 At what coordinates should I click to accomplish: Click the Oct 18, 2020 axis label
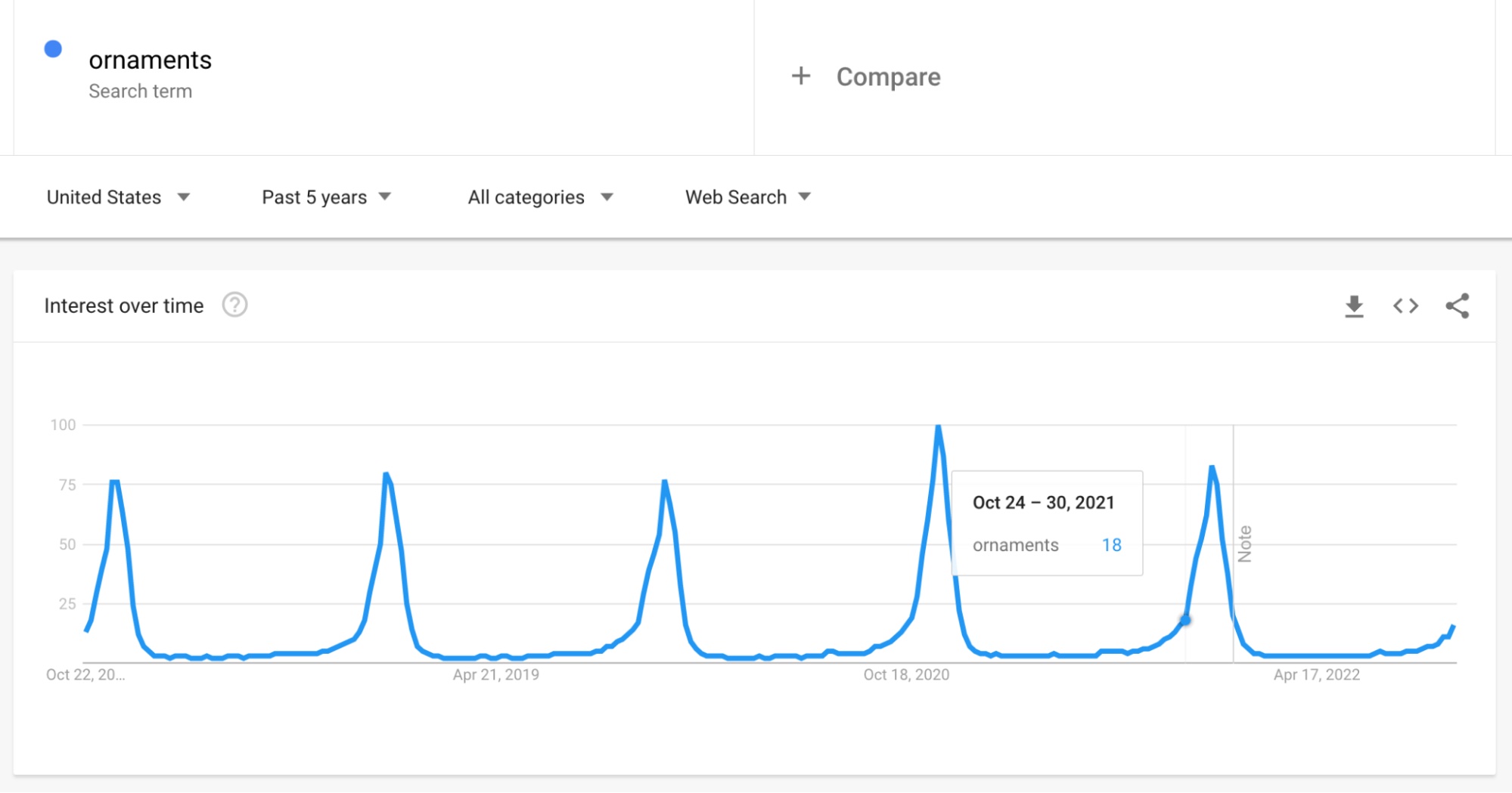pyautogui.click(x=906, y=674)
